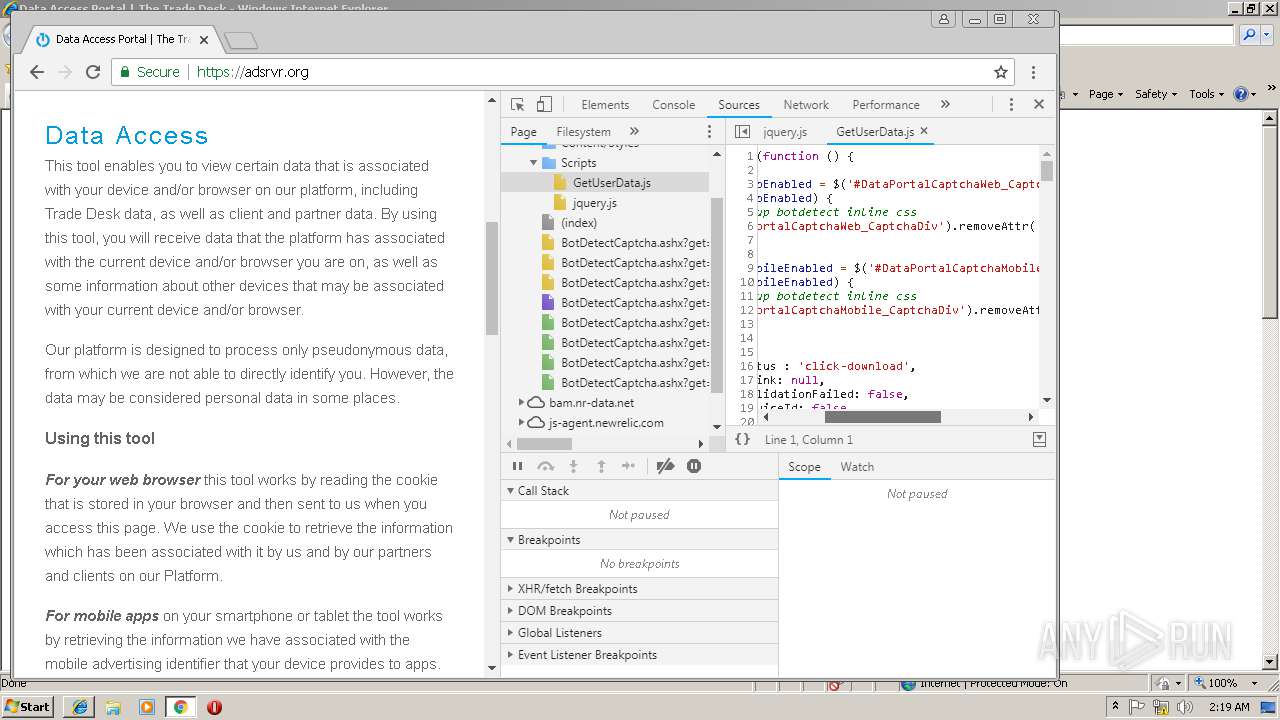Click the Step into icon

coord(573,466)
